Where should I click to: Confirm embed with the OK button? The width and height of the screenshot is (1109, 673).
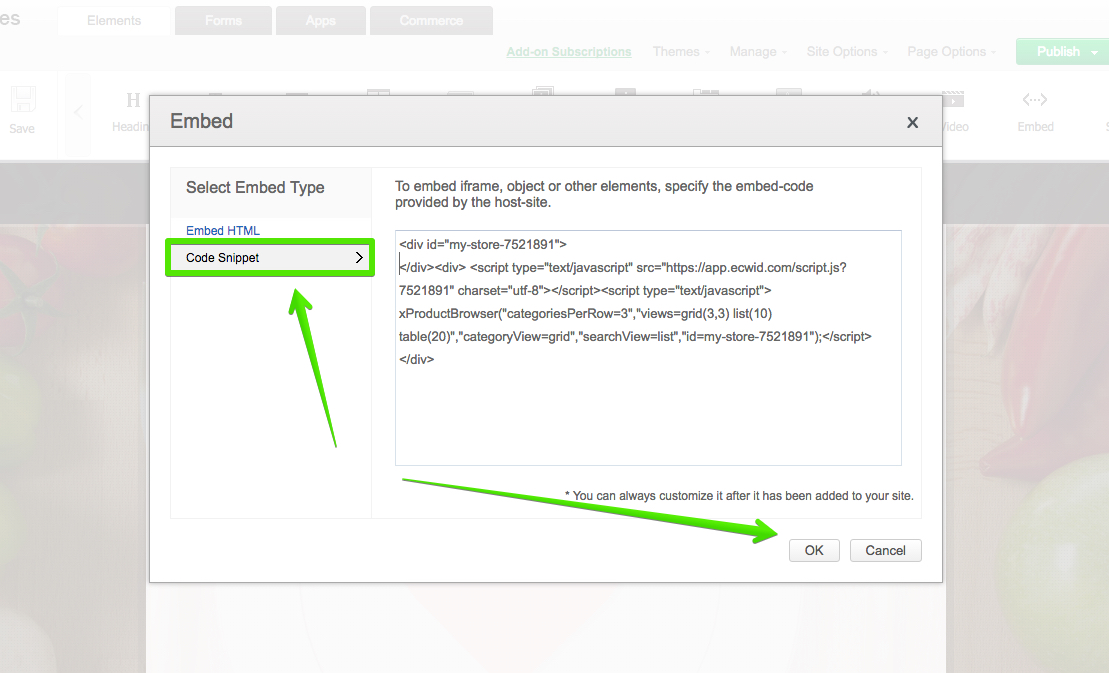coord(814,550)
